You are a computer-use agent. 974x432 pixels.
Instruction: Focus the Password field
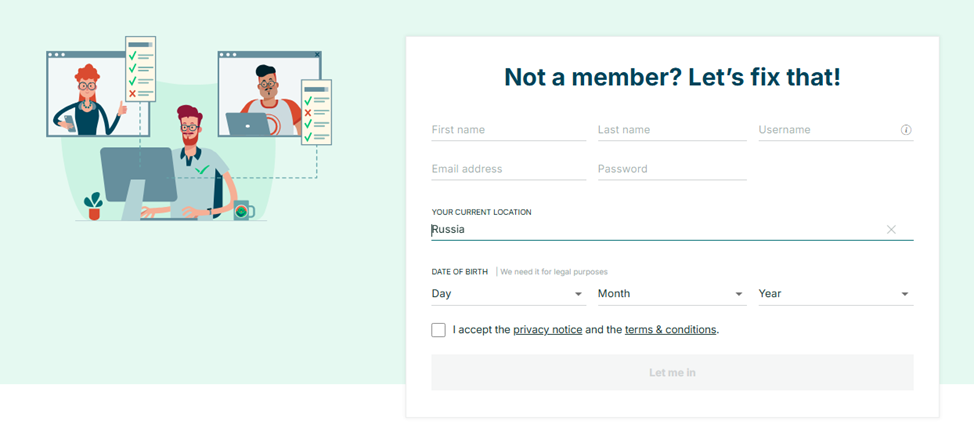672,169
